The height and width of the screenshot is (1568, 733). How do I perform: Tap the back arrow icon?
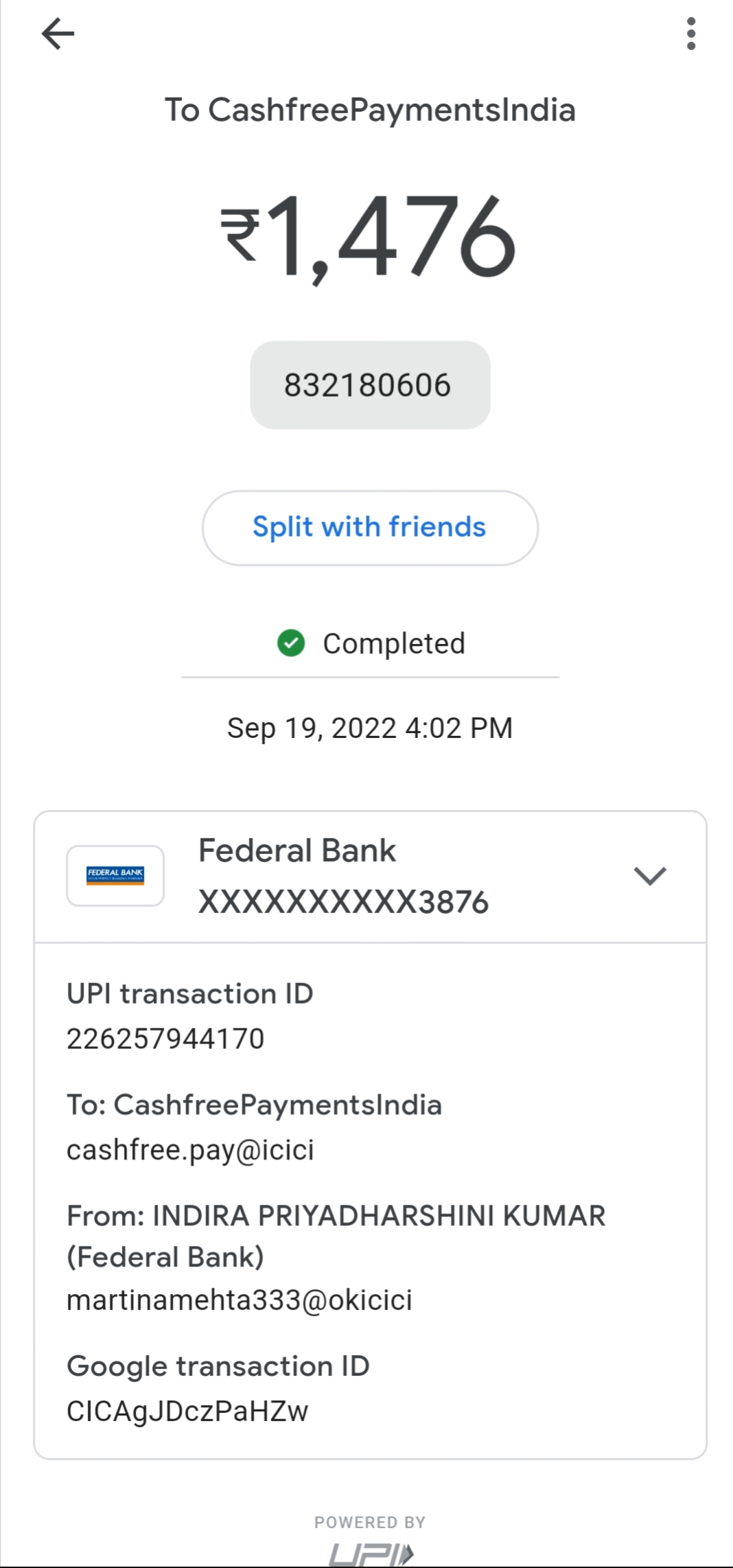[58, 34]
